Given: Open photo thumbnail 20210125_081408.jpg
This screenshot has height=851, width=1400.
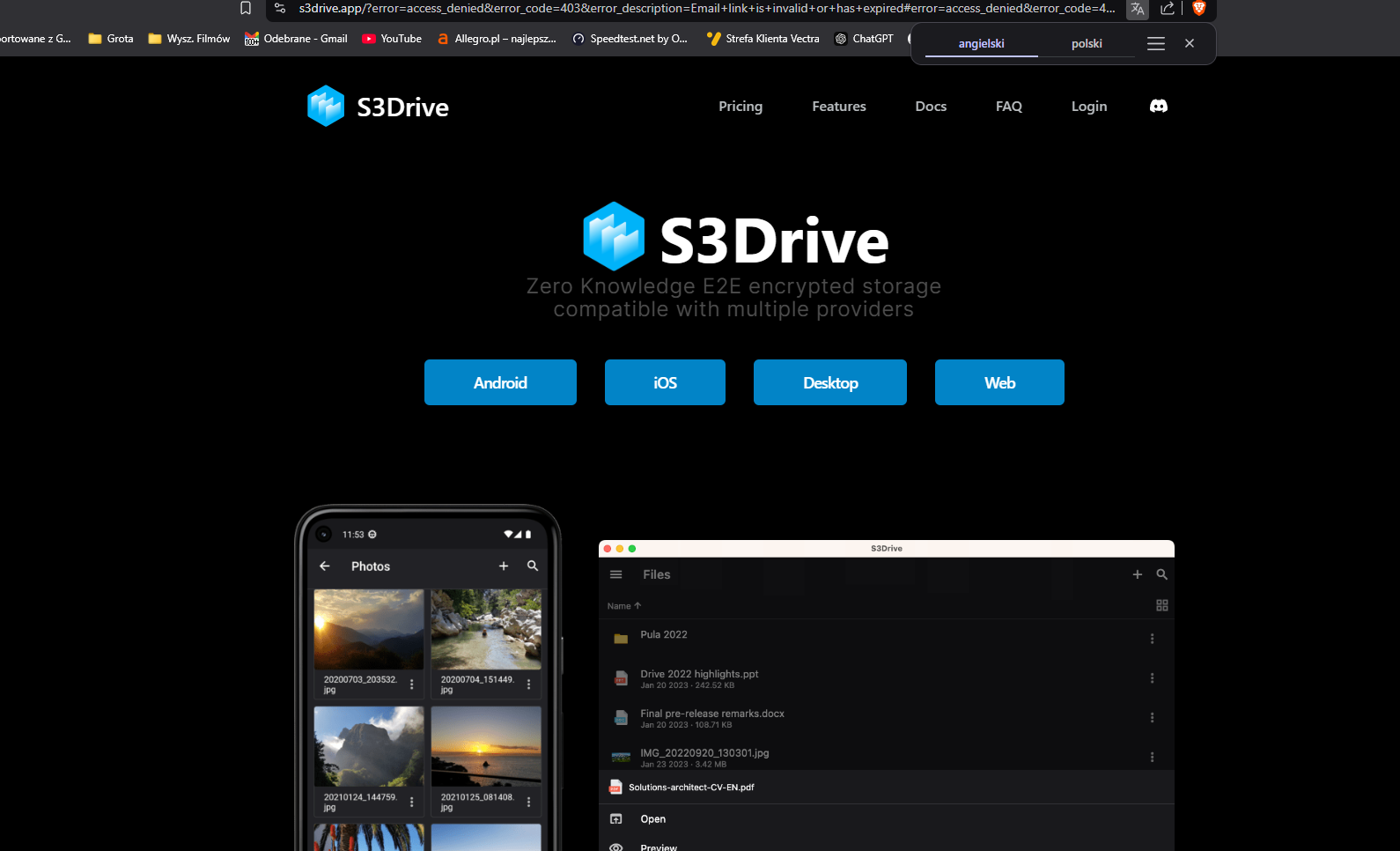Looking at the screenshot, I should click(x=486, y=746).
